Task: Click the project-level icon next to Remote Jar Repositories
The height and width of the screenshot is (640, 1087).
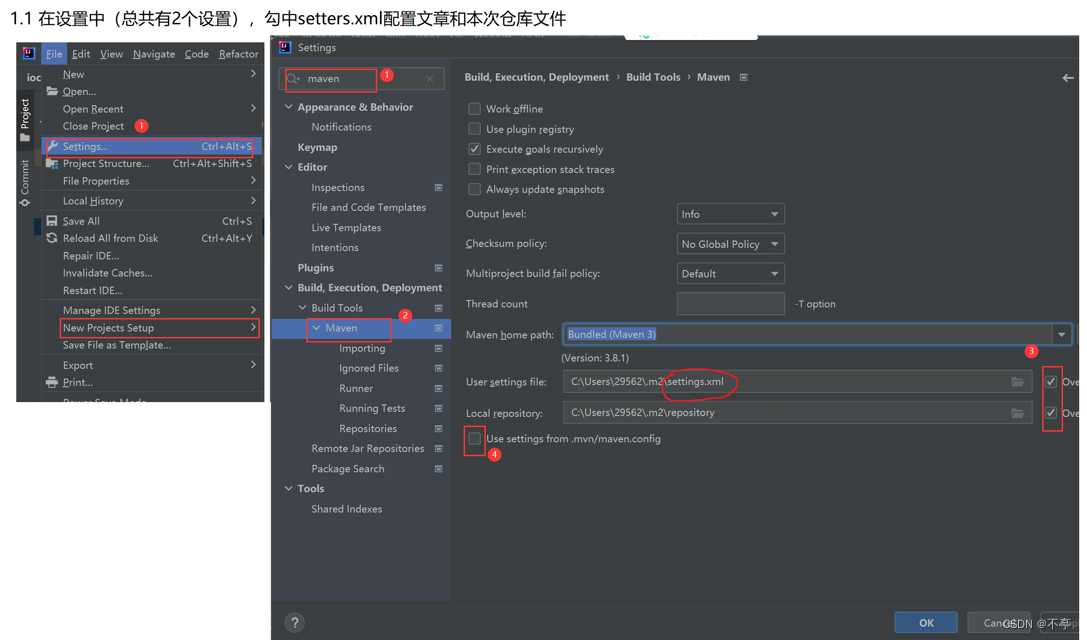Action: (439, 449)
